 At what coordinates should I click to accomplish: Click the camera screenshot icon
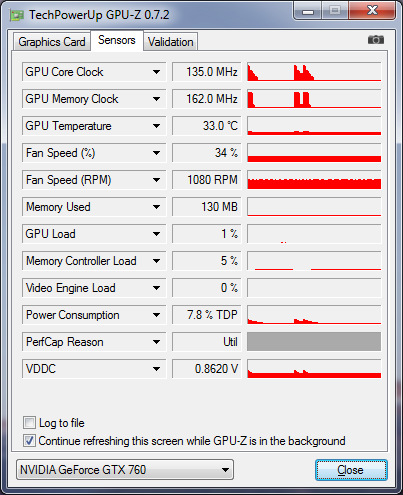point(376,40)
